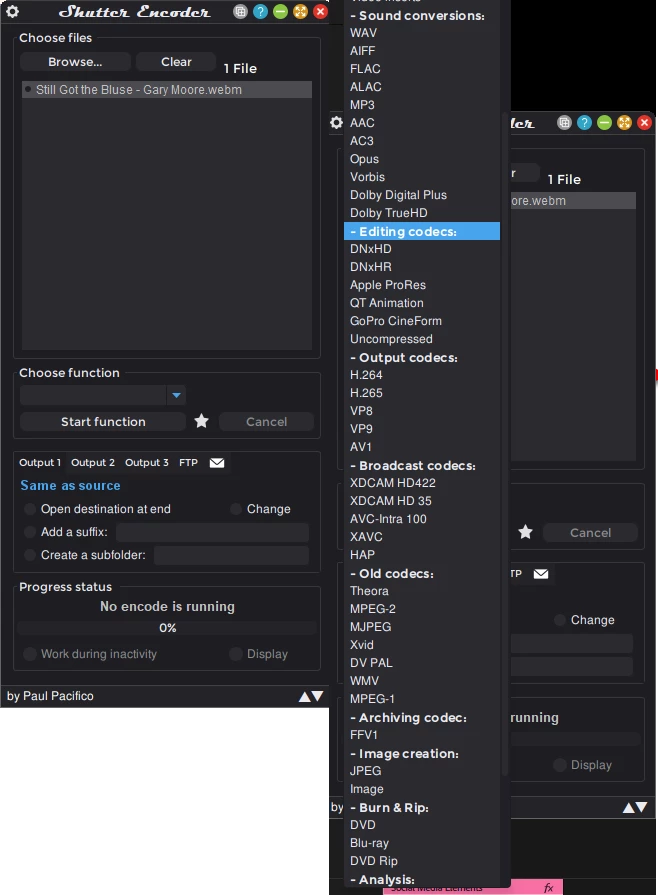Screen dimensions: 658x895
Task: Switch to Output 2 tab
Action: coord(93,462)
